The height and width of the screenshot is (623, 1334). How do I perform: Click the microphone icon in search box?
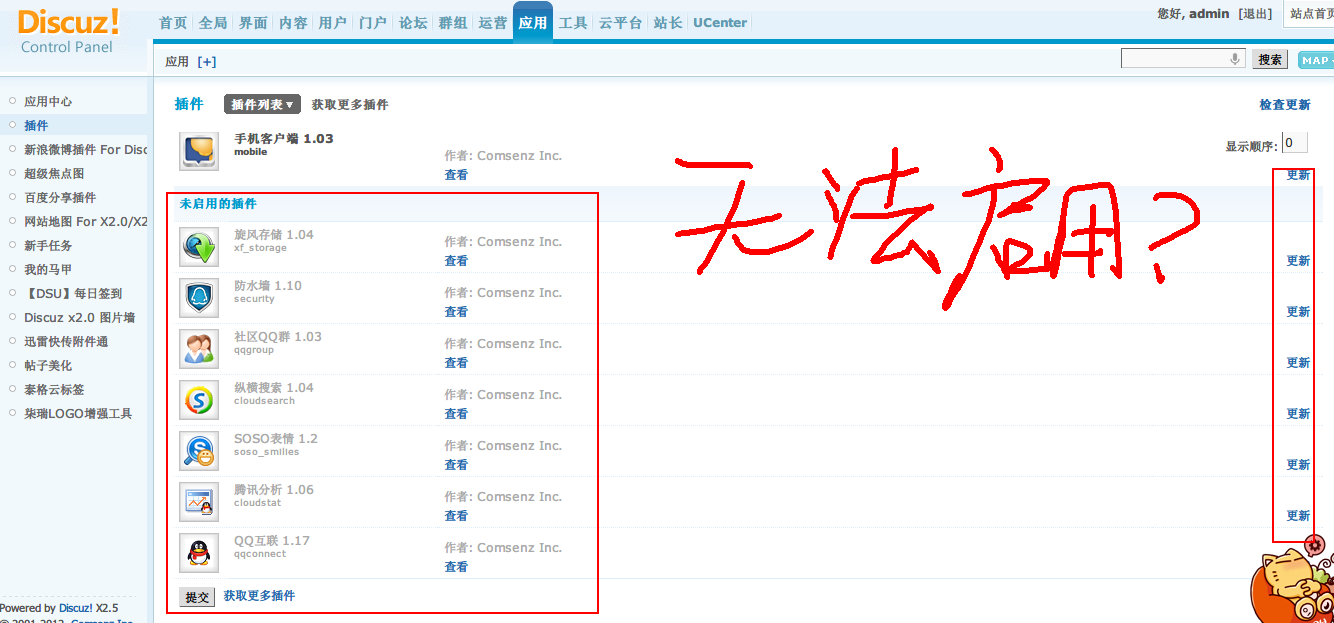(1235, 59)
